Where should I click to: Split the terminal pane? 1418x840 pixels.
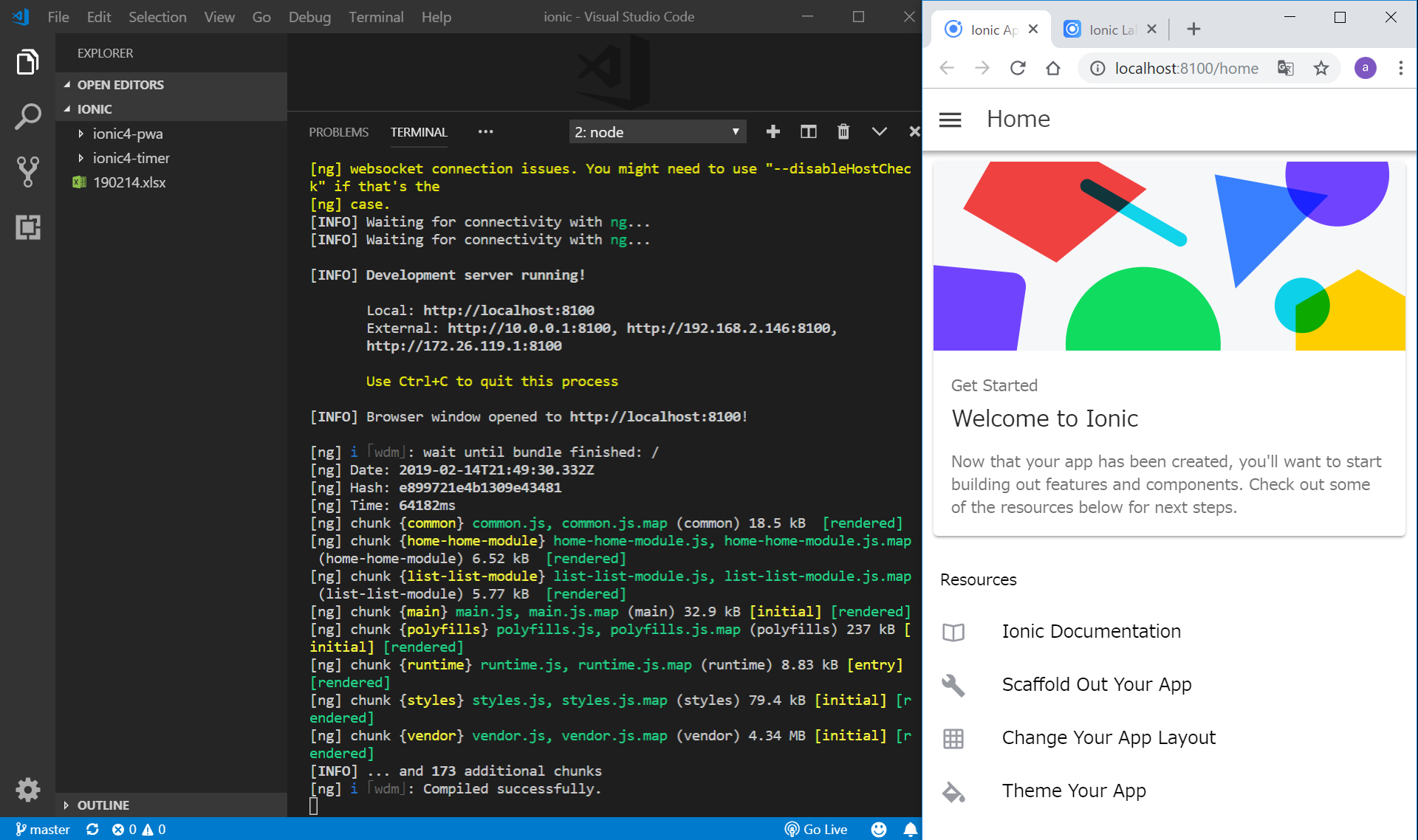[808, 131]
